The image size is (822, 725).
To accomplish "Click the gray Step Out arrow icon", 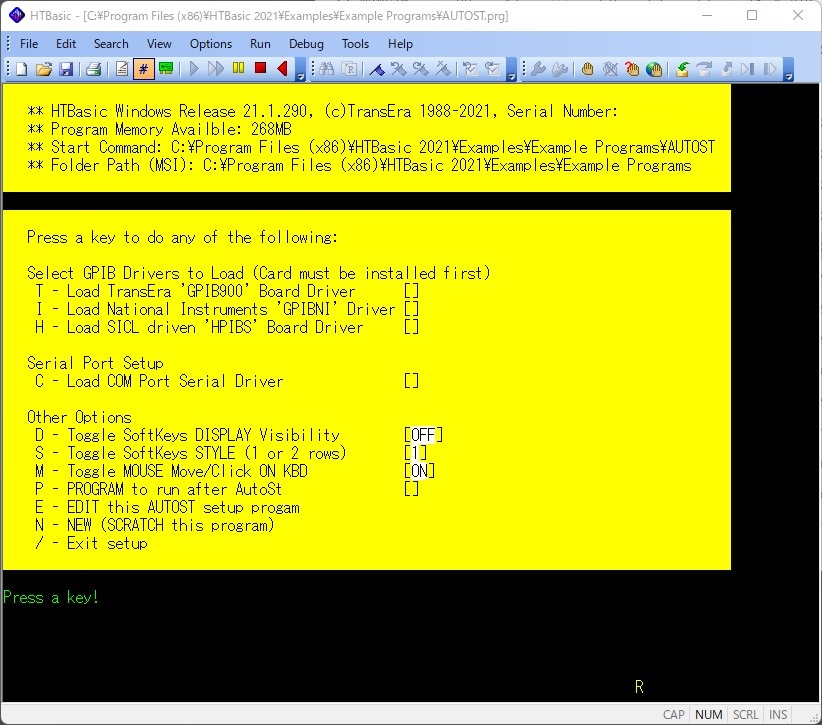I will 726,69.
